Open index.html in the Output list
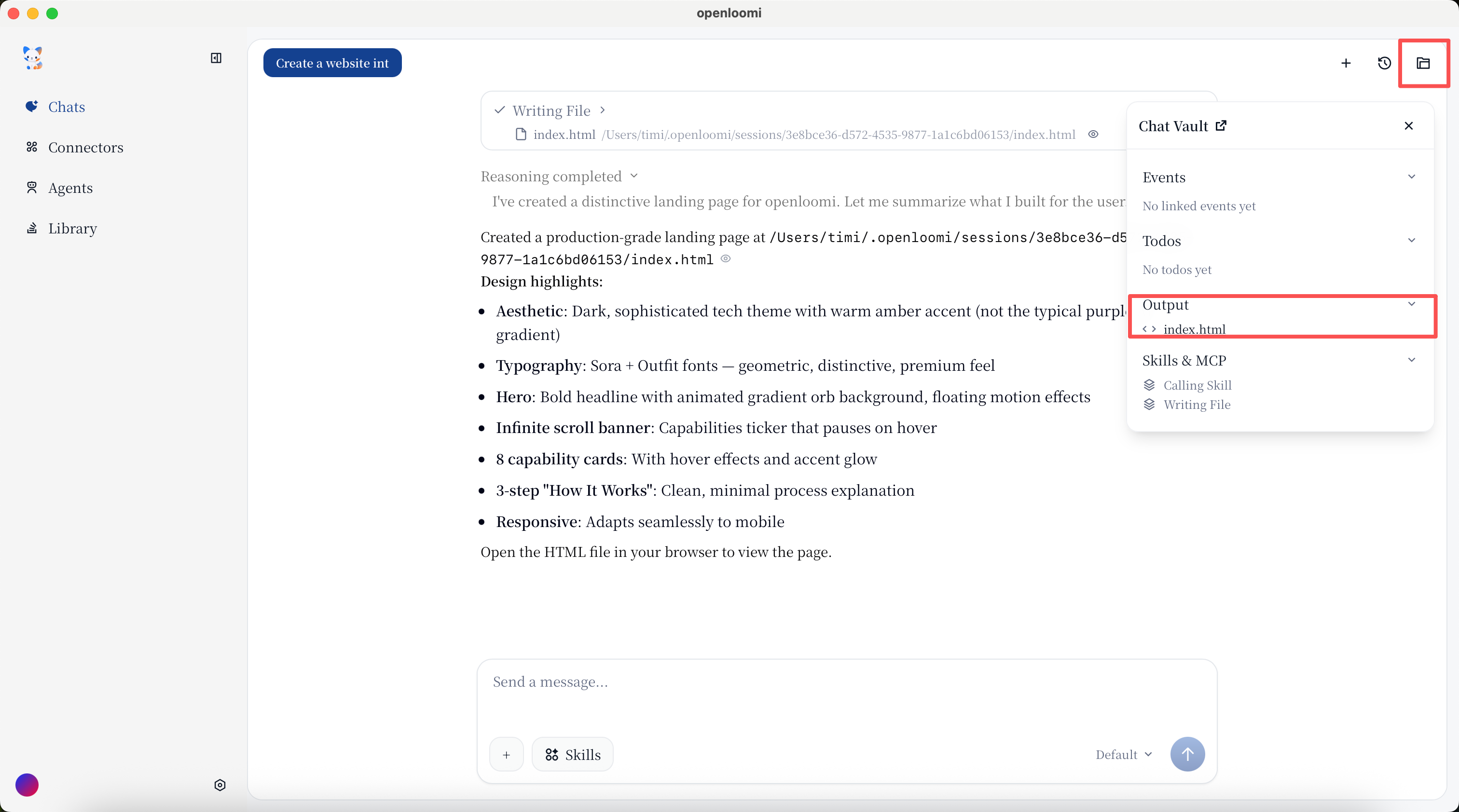Screen dimensions: 1459x812 point(1194,329)
